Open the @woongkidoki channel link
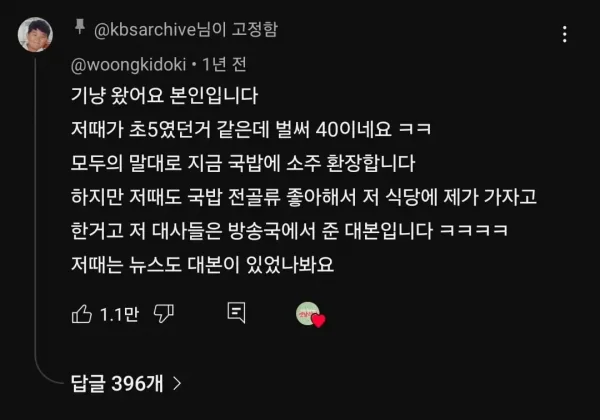The height and width of the screenshot is (420, 600). (129, 65)
